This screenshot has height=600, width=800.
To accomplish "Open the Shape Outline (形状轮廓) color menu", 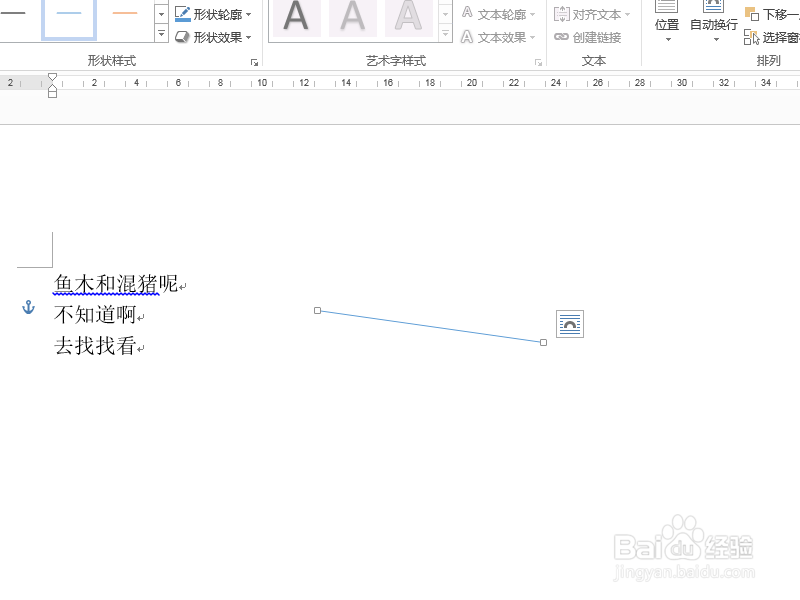I will (210, 13).
